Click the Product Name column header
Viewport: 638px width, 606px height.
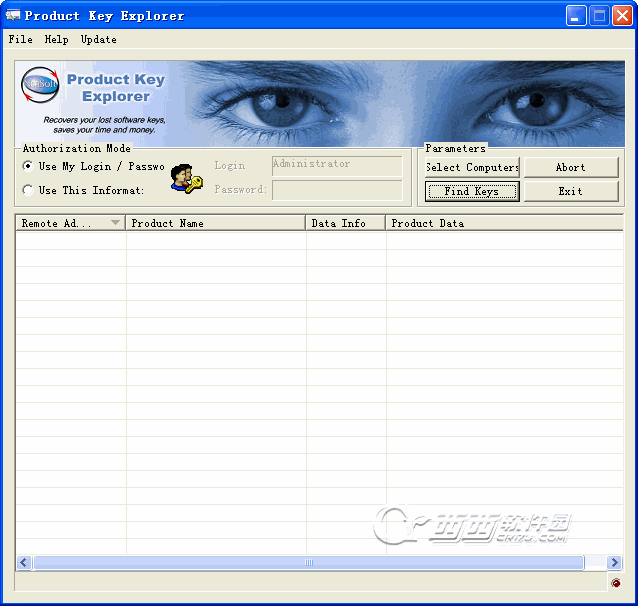click(x=216, y=223)
